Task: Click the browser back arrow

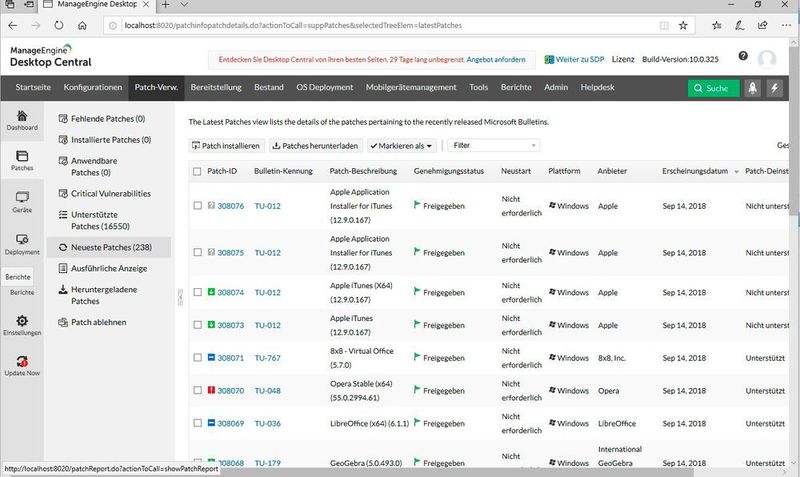Action: click(13, 25)
